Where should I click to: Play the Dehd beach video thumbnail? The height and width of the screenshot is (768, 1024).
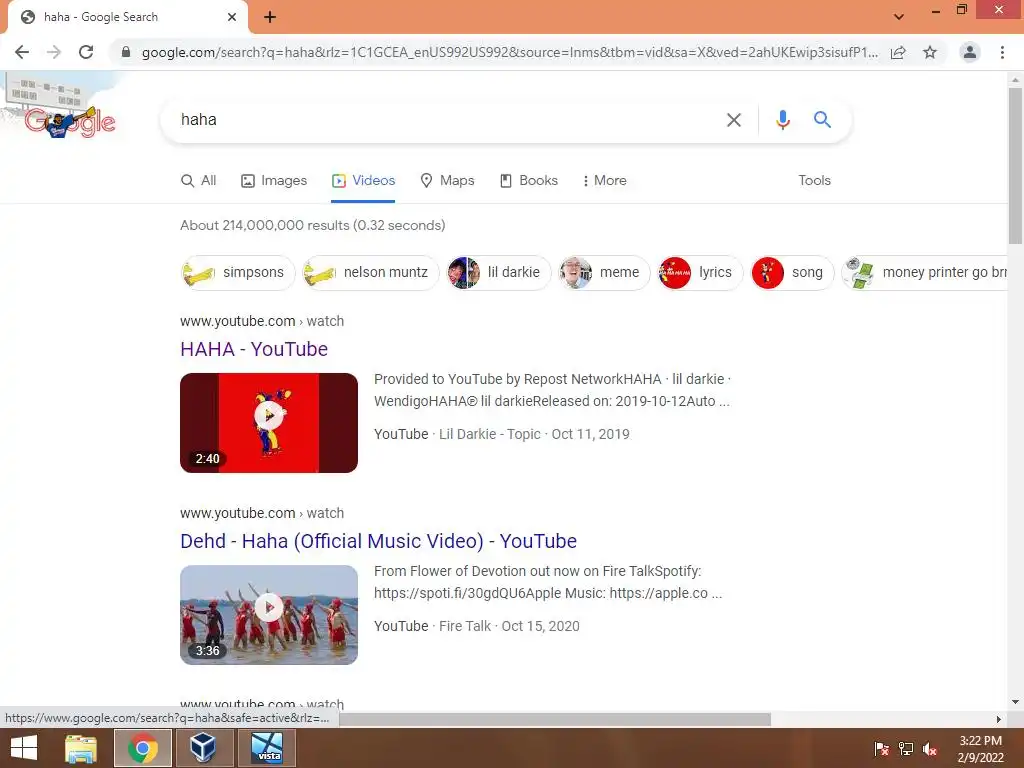click(x=269, y=615)
